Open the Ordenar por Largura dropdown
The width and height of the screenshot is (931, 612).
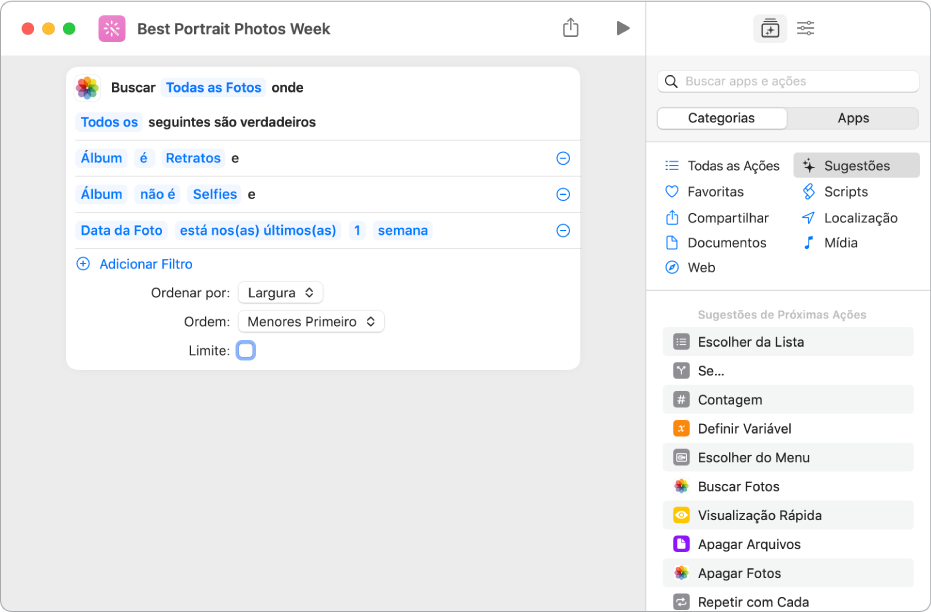pos(281,293)
